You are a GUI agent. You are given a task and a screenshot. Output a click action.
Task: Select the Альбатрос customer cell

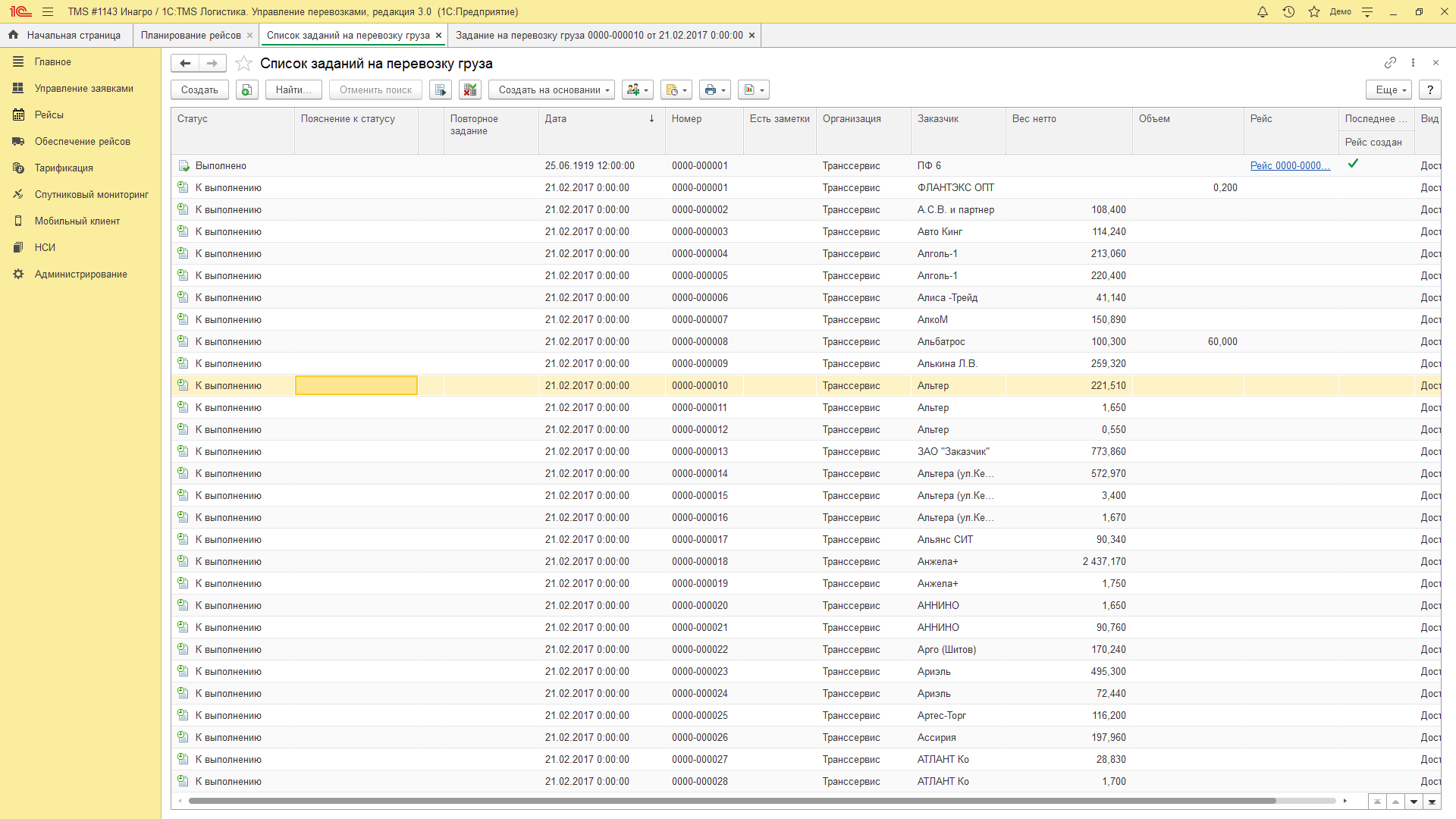pos(958,341)
